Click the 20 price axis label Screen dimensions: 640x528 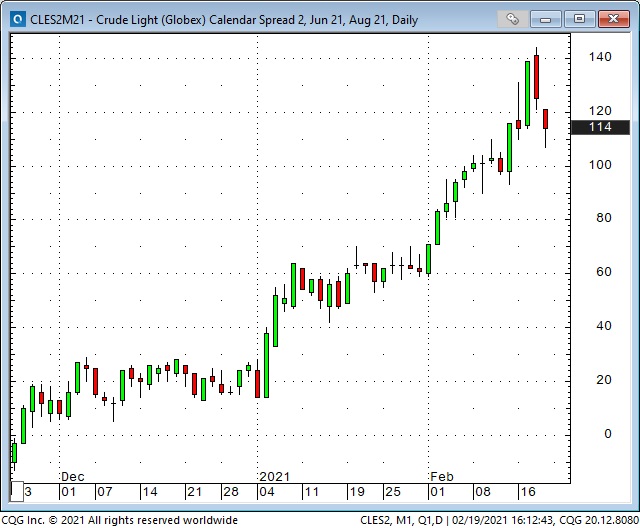604,380
